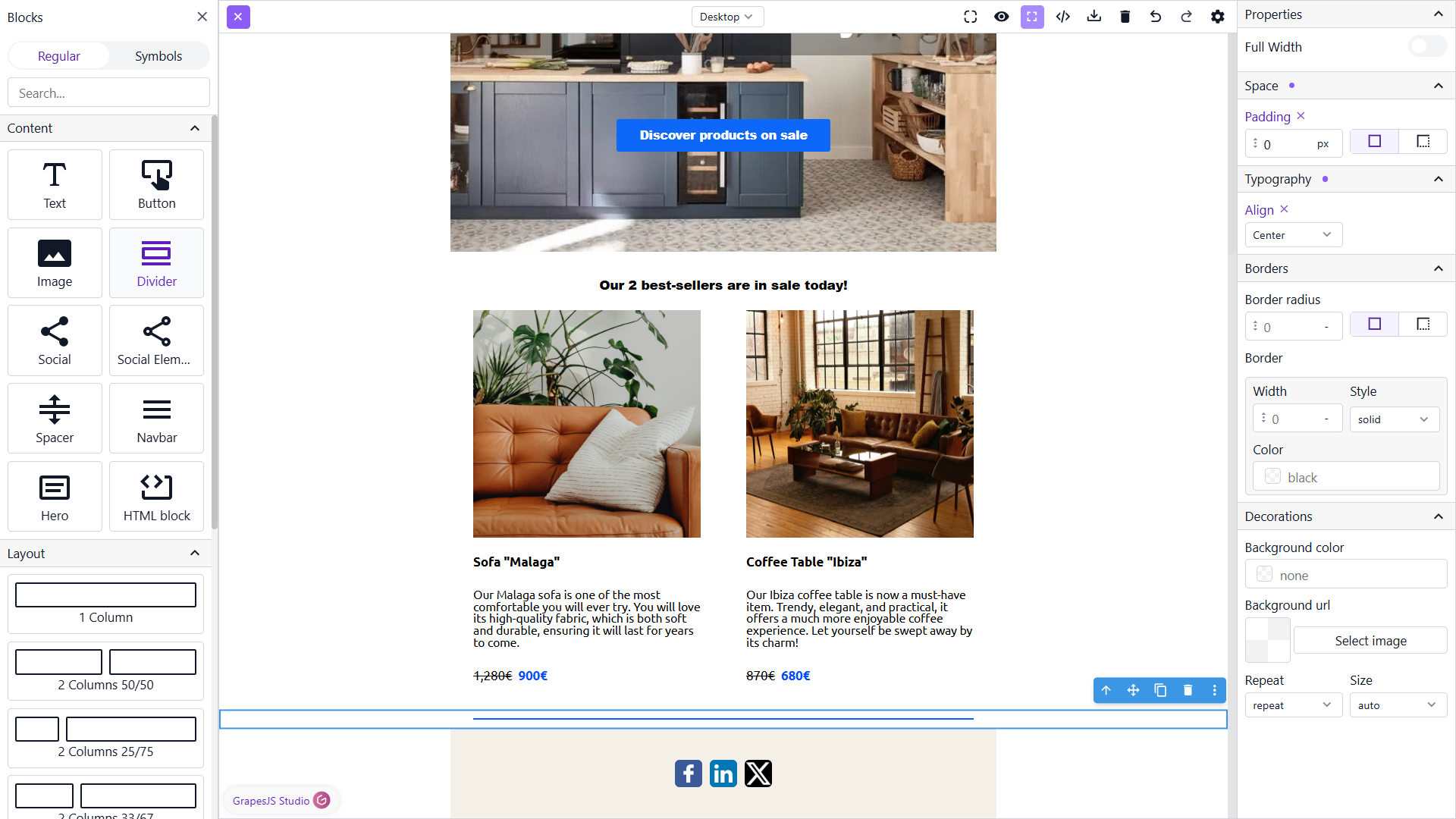The height and width of the screenshot is (819, 1456).
Task: Click the fullscreen icon in top toolbar
Action: pyautogui.click(x=971, y=17)
